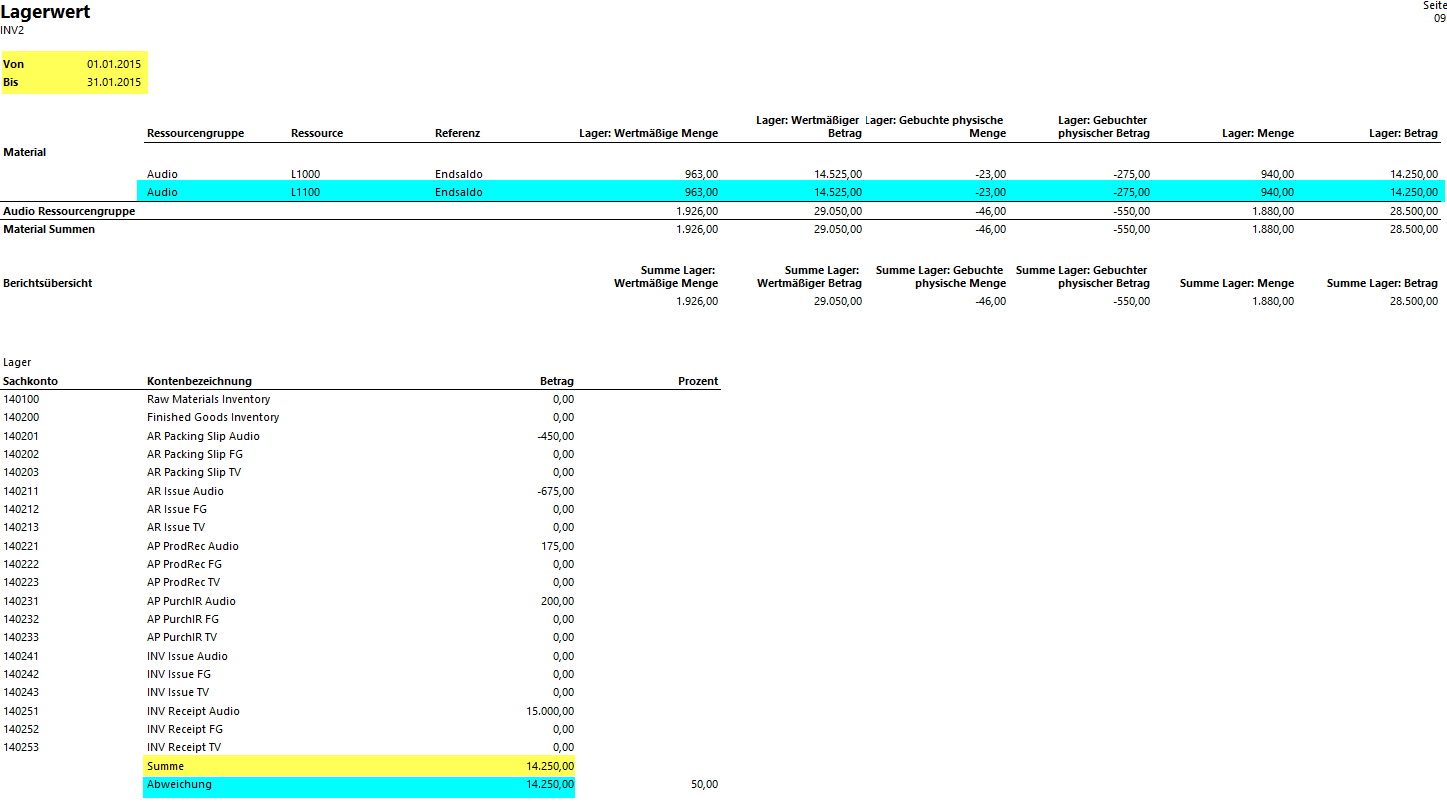This screenshot has width=1447, height=805.
Task: Click the Lagerwert report title
Action: click(45, 12)
